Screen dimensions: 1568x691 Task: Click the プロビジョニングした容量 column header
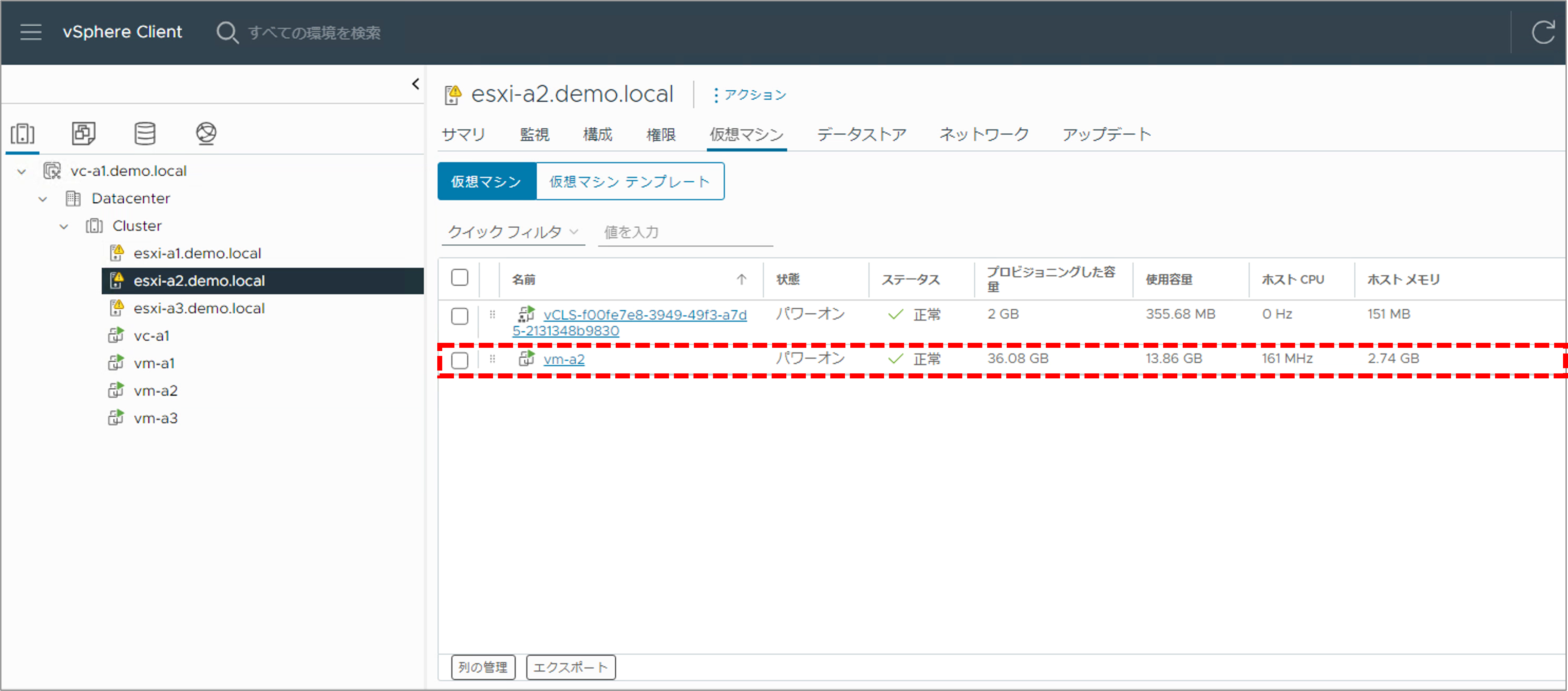tap(1051, 279)
